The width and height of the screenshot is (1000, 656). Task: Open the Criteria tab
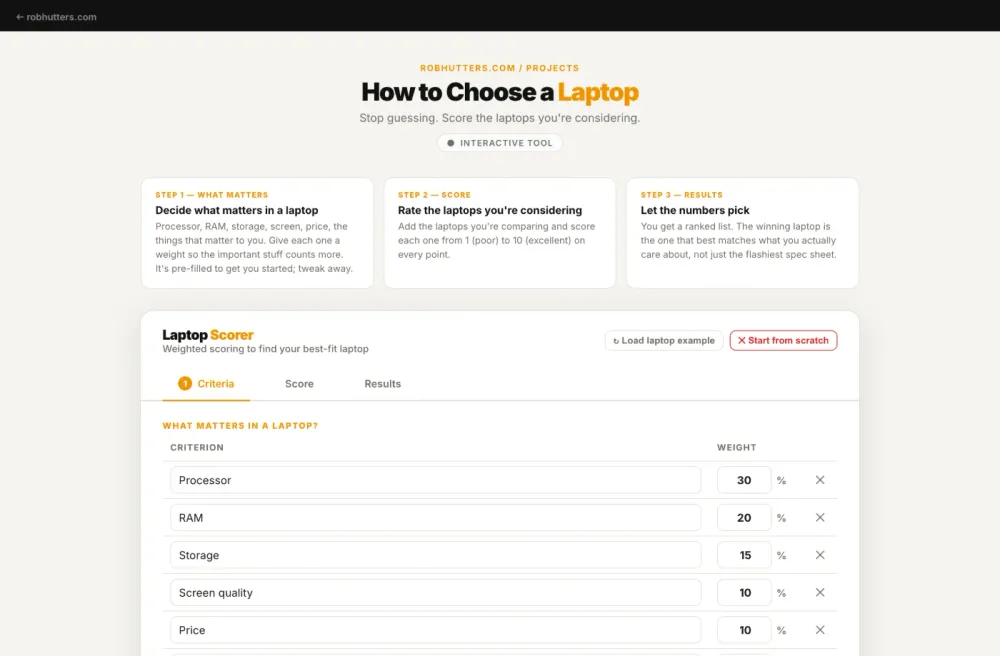click(x=206, y=384)
